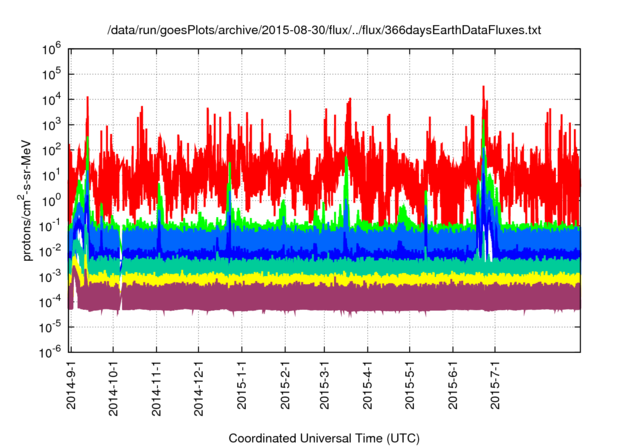640x448 pixels.
Task: Click the 10^-6 y-axis tick label
Action: [50, 352]
